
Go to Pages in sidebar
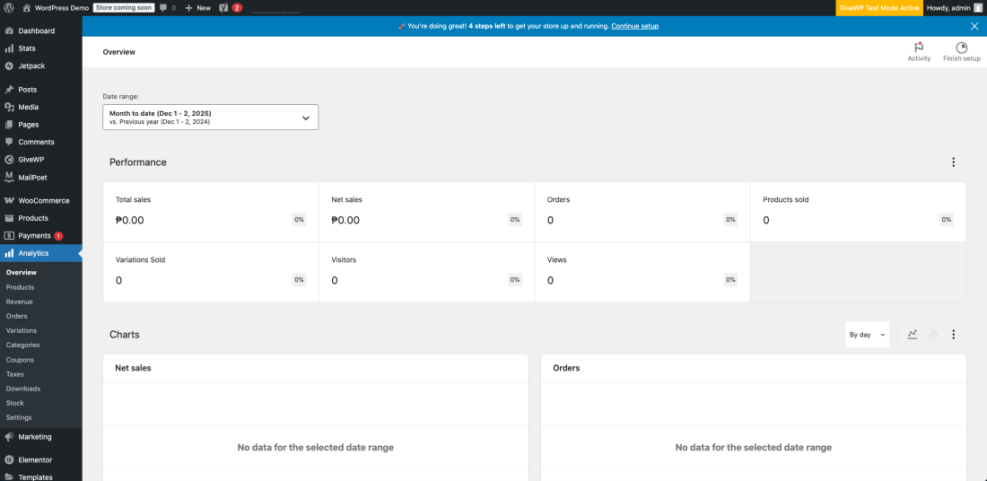41,125
